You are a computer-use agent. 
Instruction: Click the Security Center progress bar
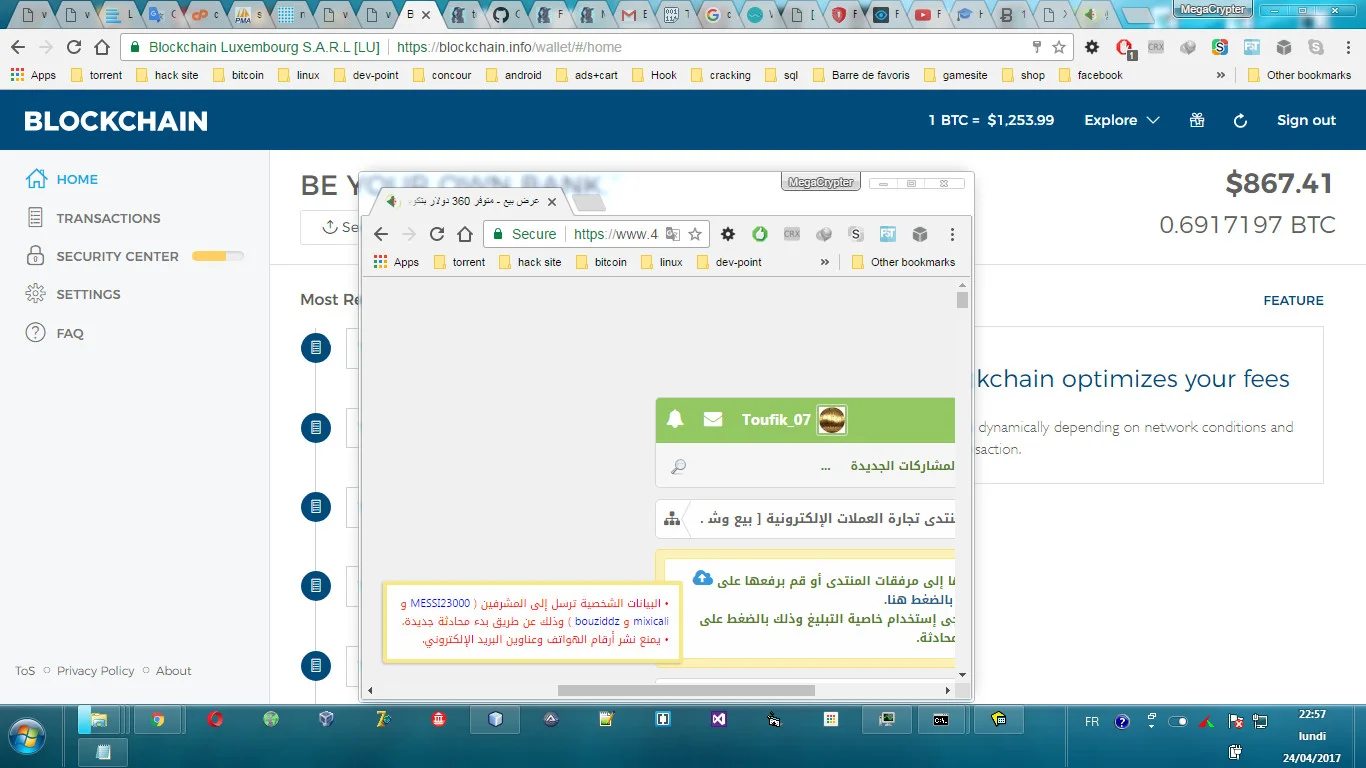[x=217, y=256]
